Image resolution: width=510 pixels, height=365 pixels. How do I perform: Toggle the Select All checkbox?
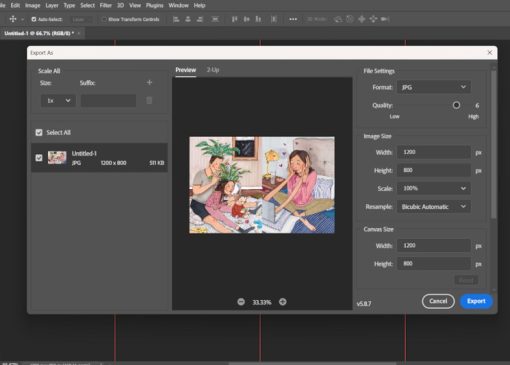pyautogui.click(x=39, y=132)
